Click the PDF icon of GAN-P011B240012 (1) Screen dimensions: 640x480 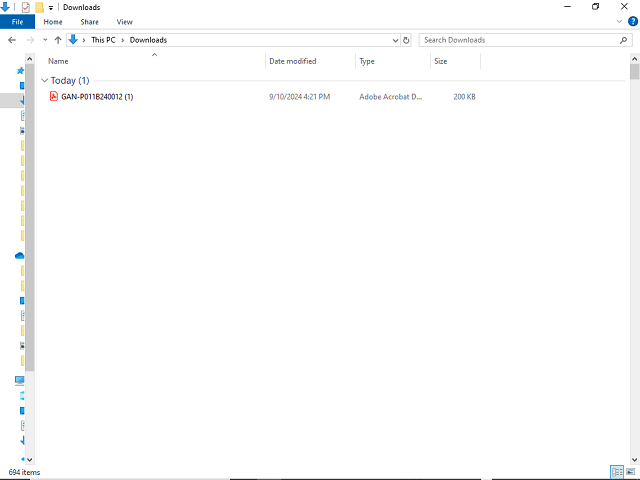[x=53, y=96]
